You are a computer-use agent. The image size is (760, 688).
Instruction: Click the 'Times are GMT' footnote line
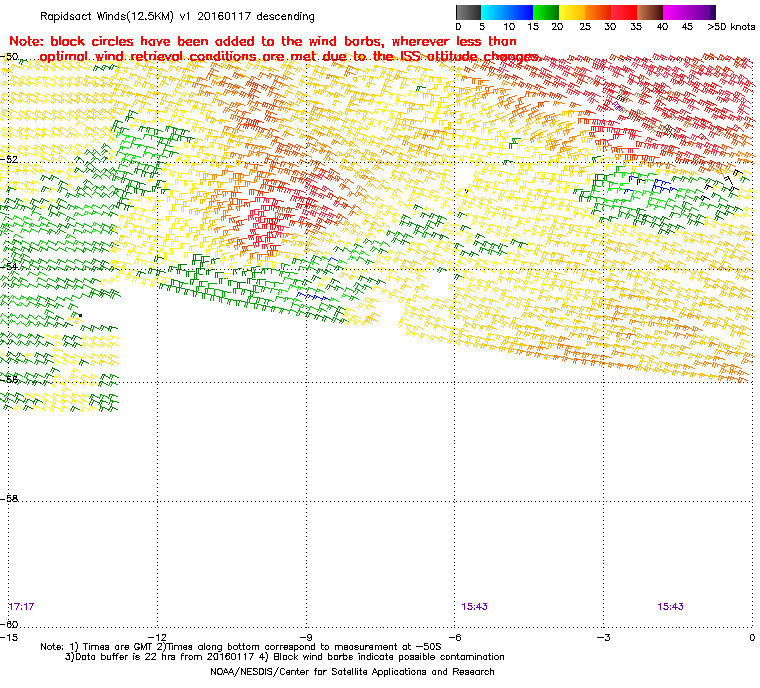click(x=240, y=647)
